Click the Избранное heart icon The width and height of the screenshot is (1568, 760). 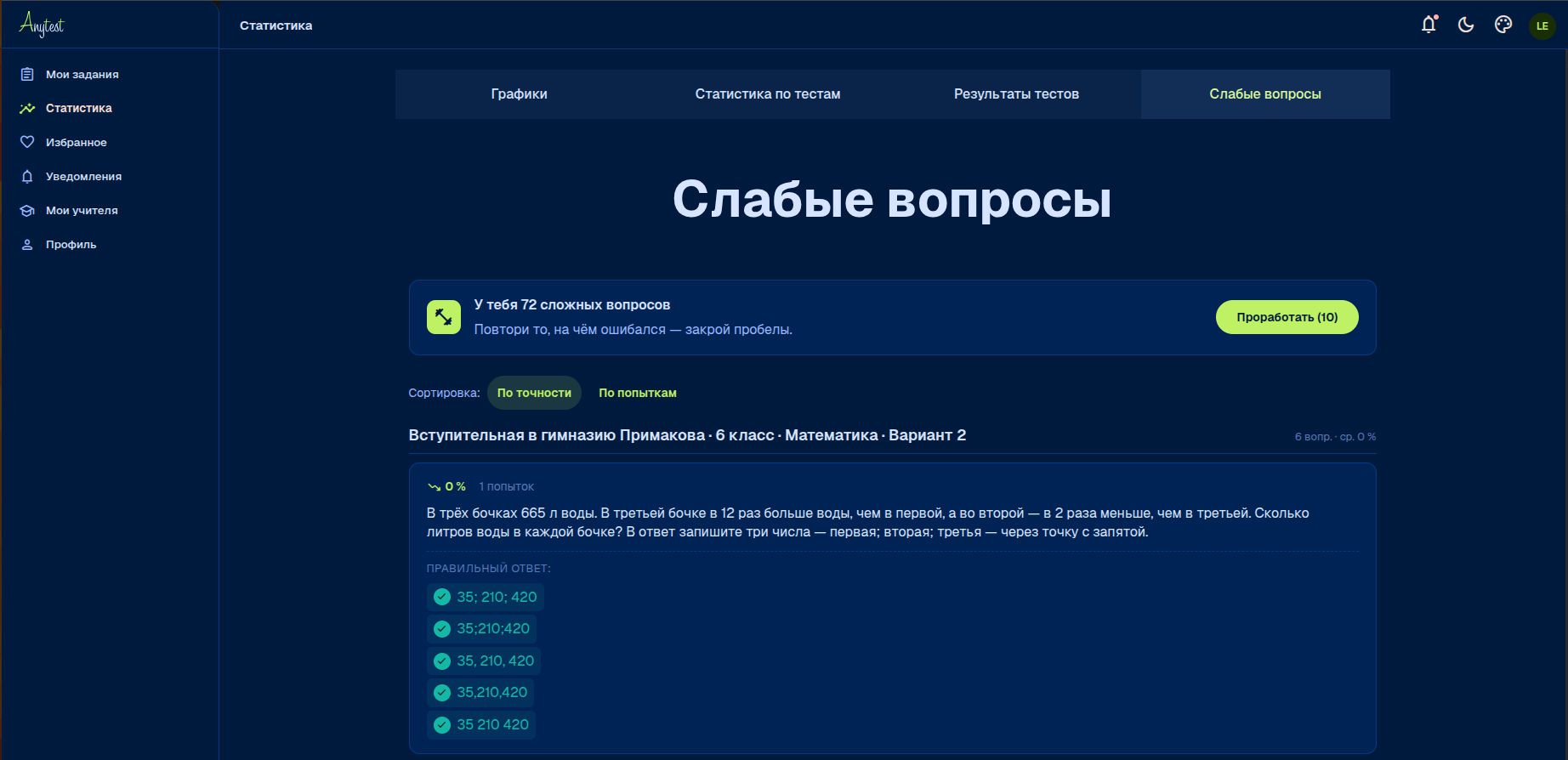point(27,142)
